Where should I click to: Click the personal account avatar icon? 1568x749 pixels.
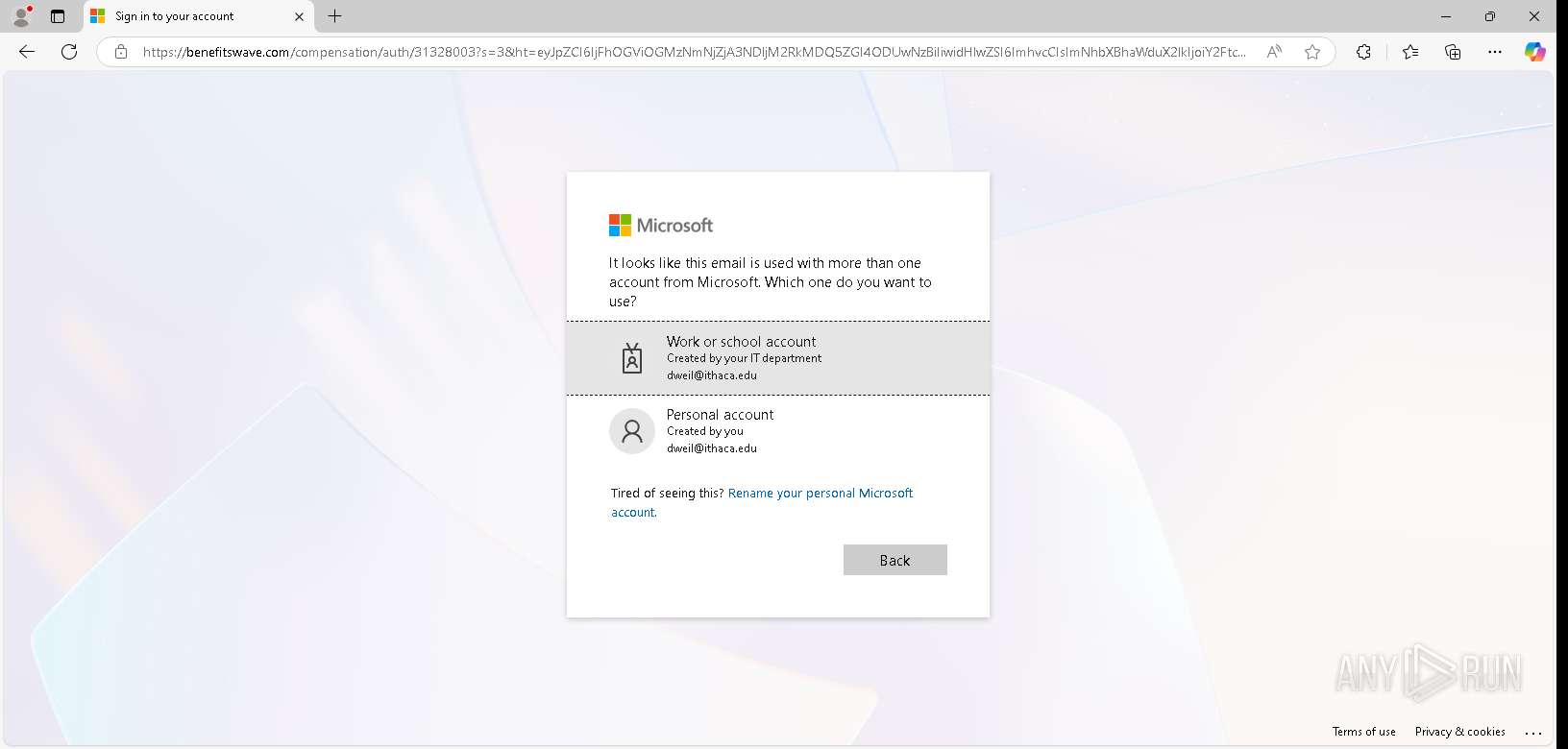click(x=632, y=431)
